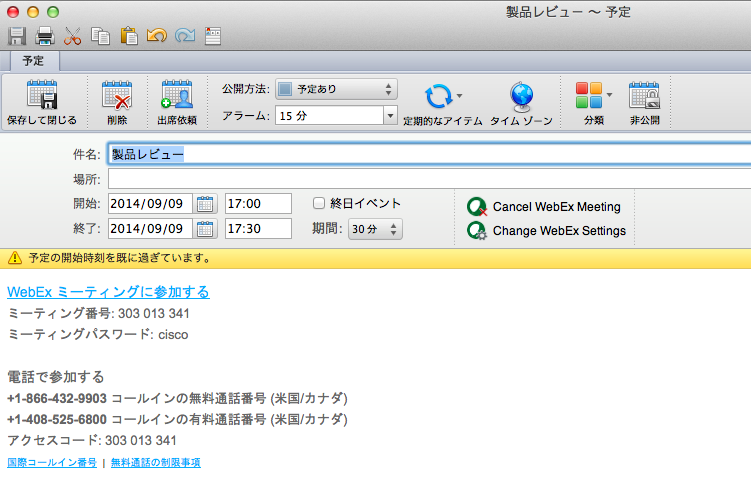This screenshot has height=478, width=751.
Task: Select the 予定 tab
Action: [33, 61]
